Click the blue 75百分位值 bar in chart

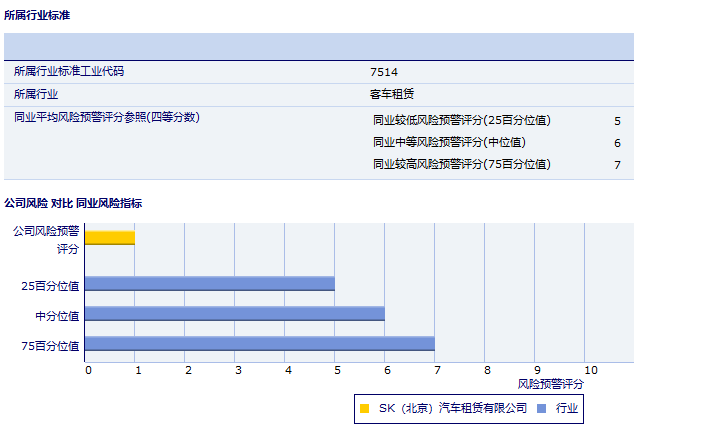(x=260, y=343)
